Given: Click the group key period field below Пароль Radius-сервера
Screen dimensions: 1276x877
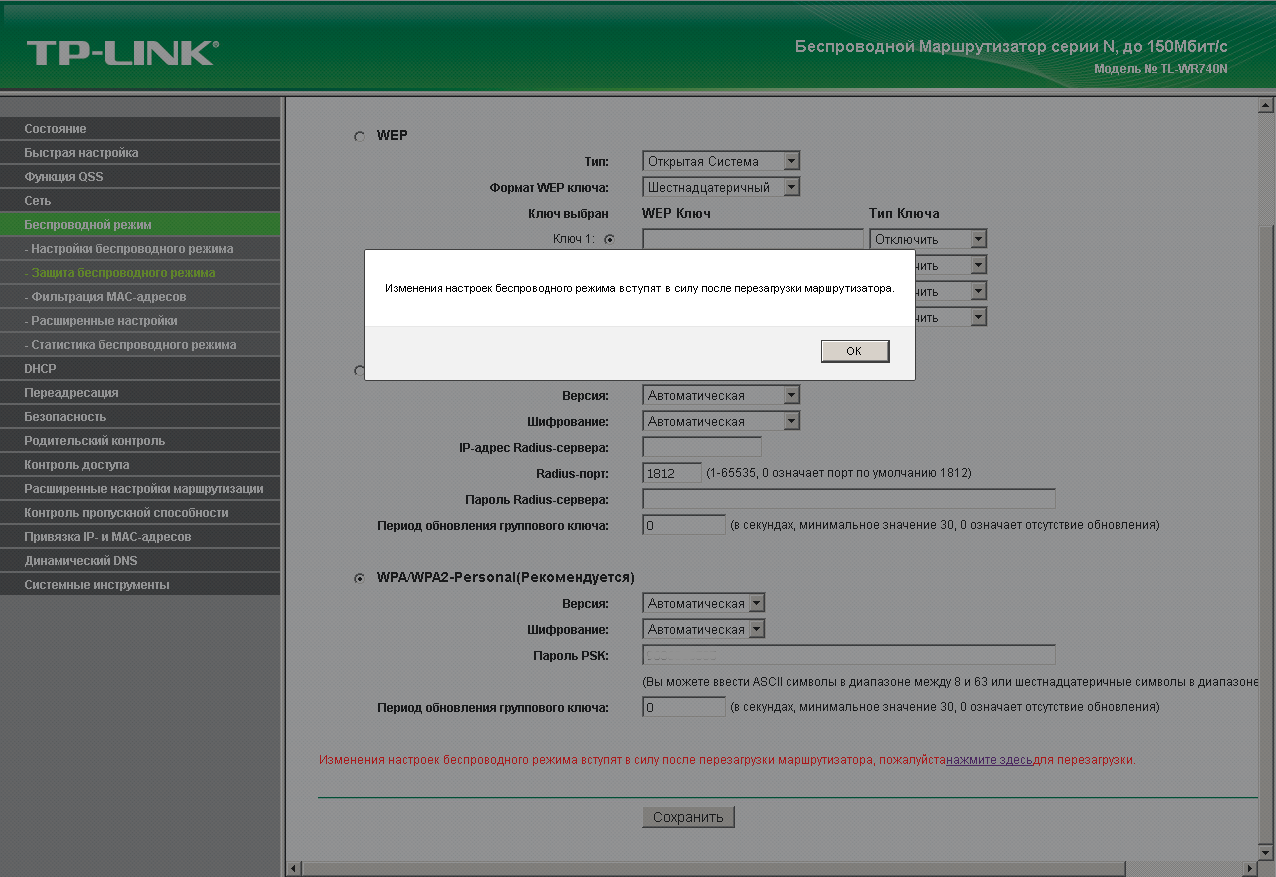Looking at the screenshot, I should tap(684, 525).
